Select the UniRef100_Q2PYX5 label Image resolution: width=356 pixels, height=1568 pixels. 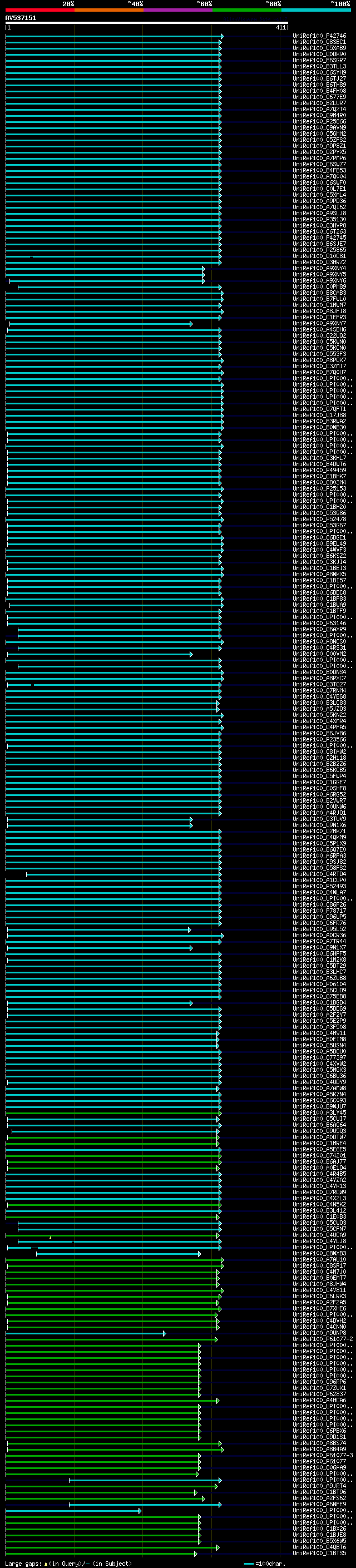point(319,152)
